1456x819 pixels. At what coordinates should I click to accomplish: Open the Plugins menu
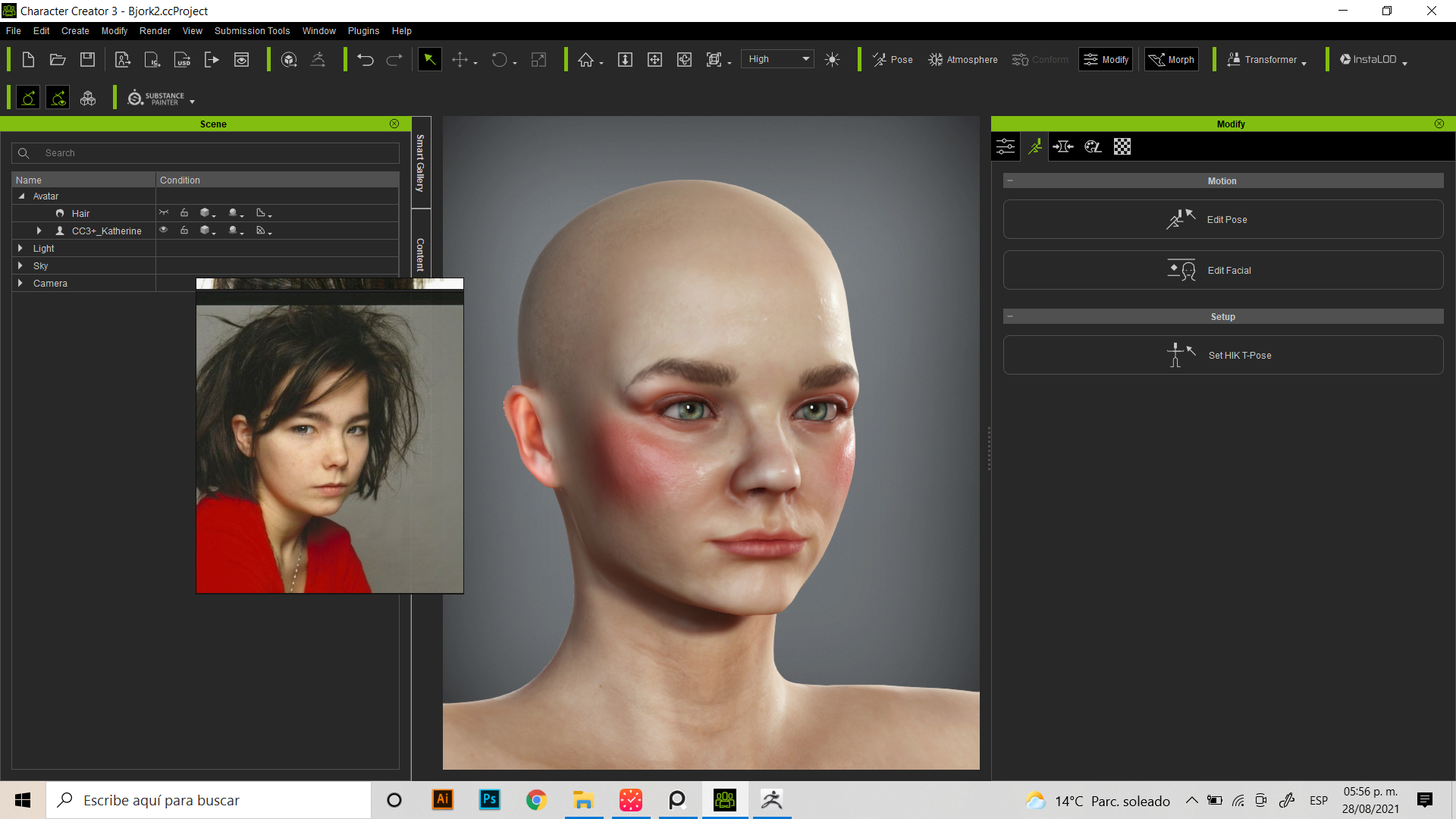point(363,31)
